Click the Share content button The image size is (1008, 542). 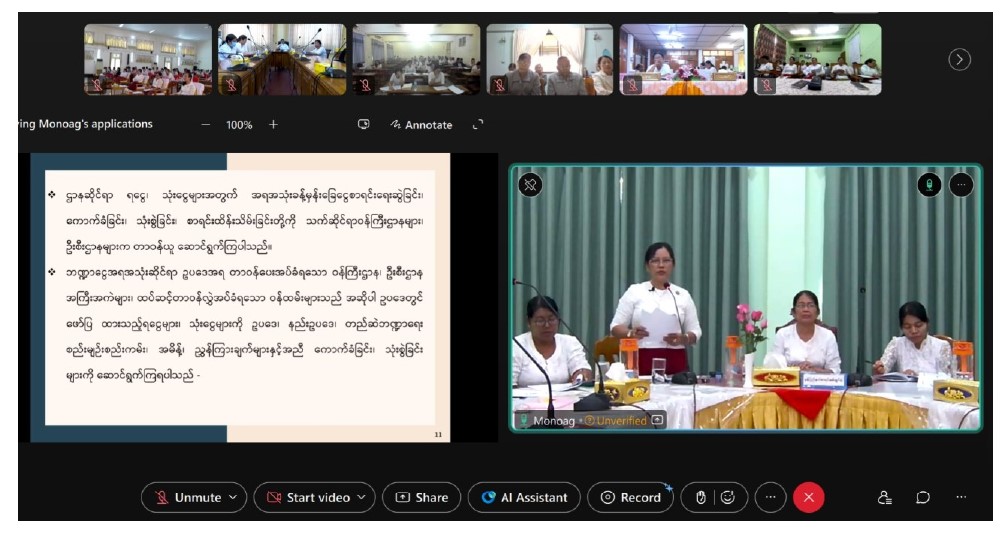(x=421, y=497)
